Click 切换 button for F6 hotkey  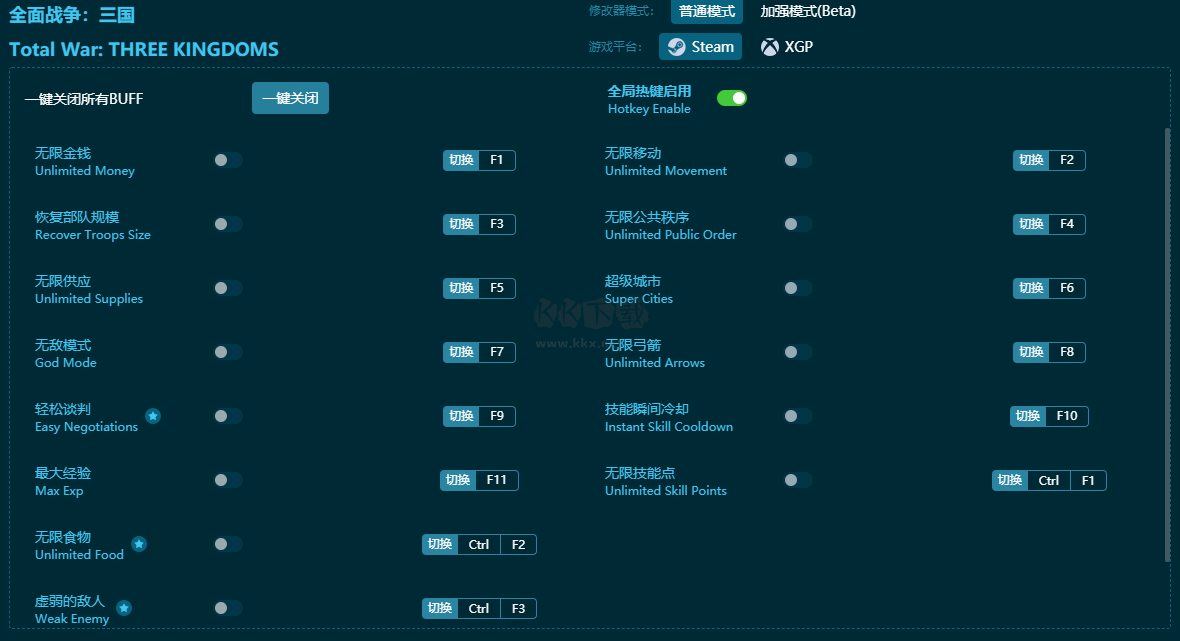click(x=1030, y=288)
